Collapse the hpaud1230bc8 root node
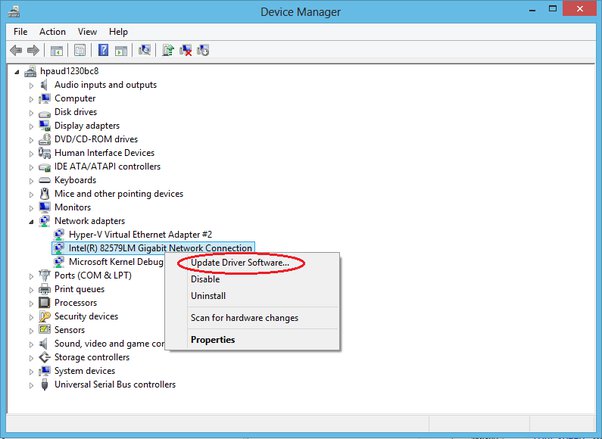Image resolution: width=602 pixels, height=439 pixels. click(x=17, y=71)
